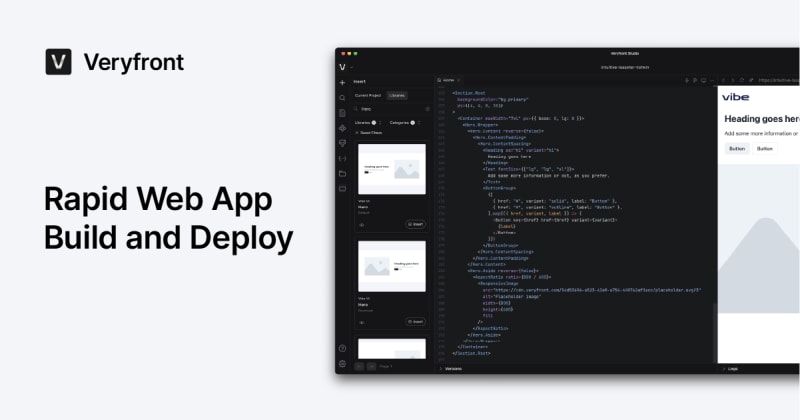This screenshot has width=800, height=420.
Task: Click the plus Insert icon in sidebar
Action: click(342, 82)
